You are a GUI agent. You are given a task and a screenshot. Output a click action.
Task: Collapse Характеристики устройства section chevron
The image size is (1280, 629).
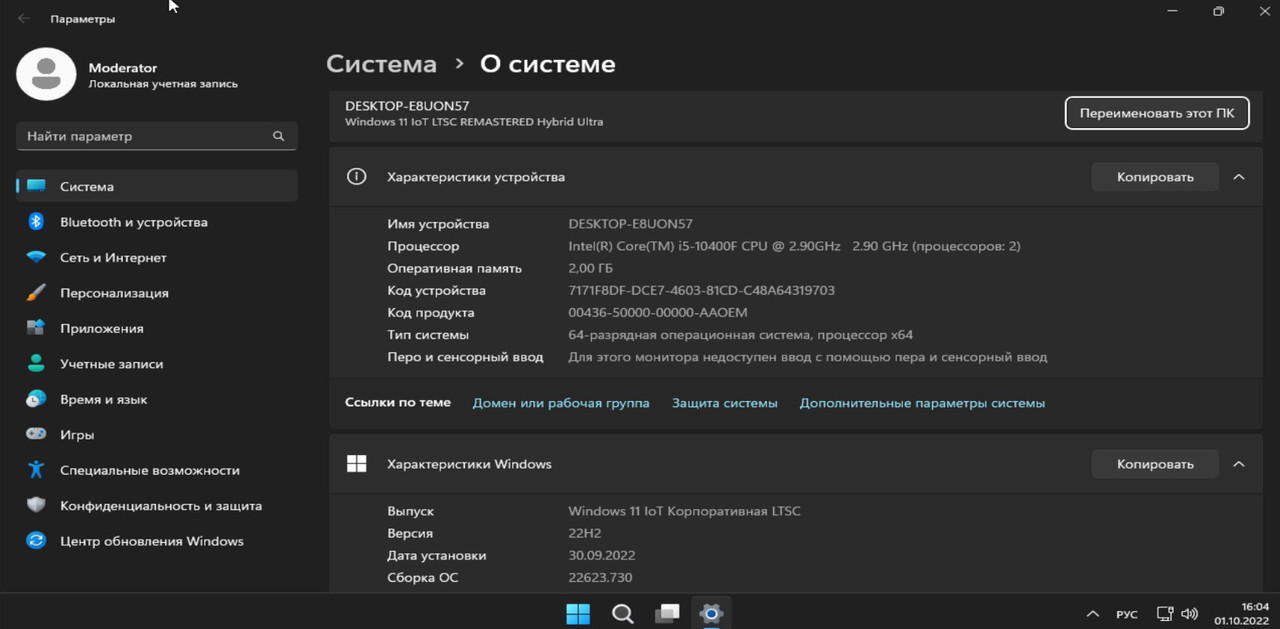tap(1238, 177)
